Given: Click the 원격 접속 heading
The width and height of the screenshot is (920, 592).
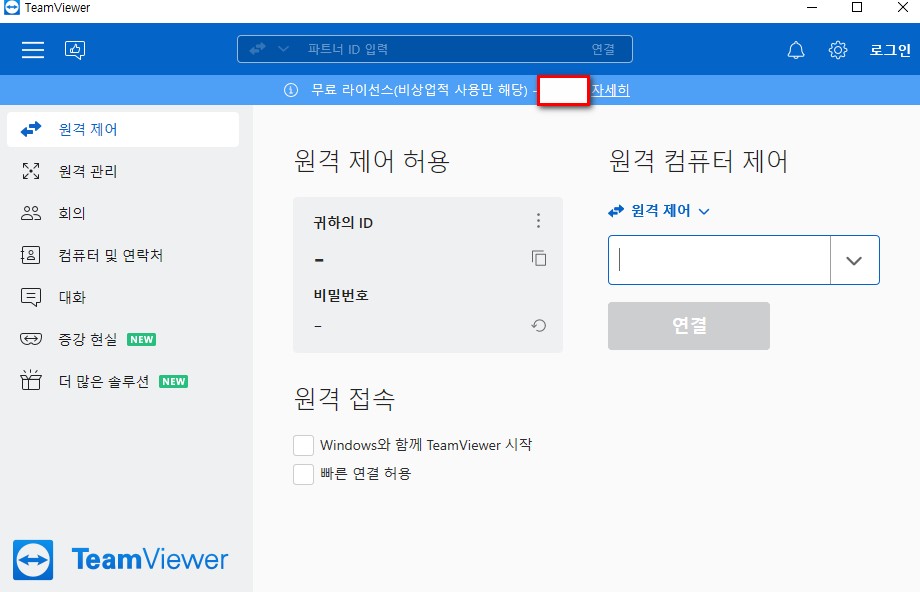Looking at the screenshot, I should tap(344, 399).
